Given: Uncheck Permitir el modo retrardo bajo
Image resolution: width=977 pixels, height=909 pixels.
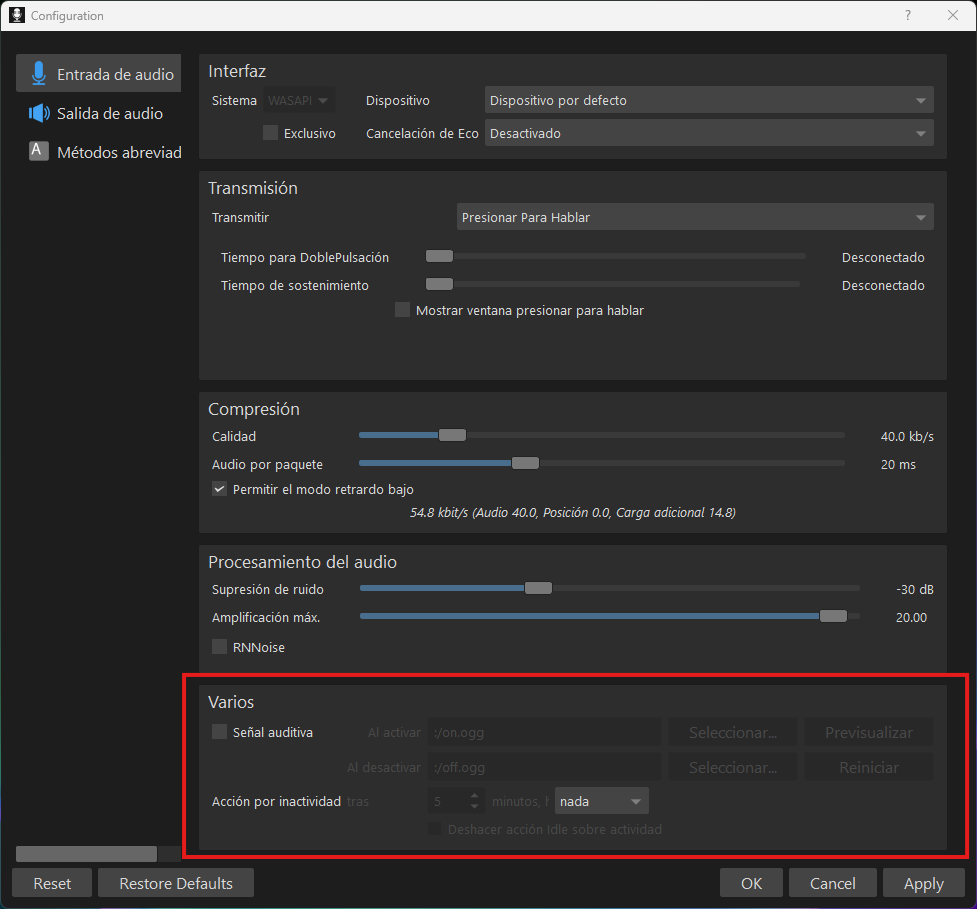Looking at the screenshot, I should pos(220,489).
